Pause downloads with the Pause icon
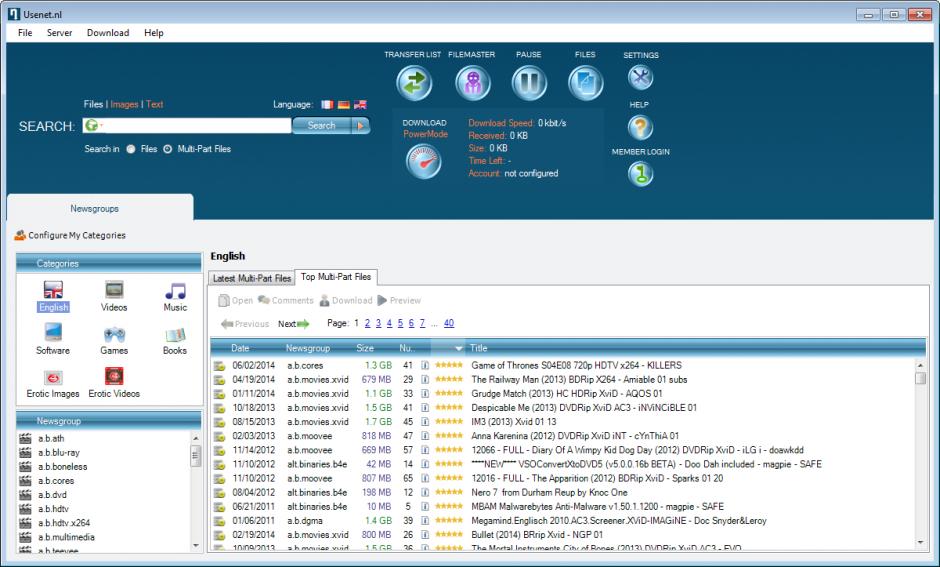940x567 pixels. pos(529,83)
